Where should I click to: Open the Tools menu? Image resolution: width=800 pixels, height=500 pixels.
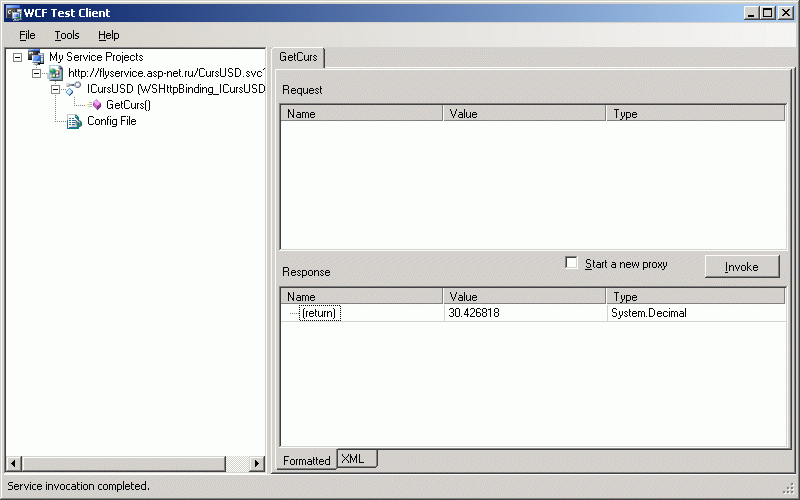pyautogui.click(x=67, y=35)
